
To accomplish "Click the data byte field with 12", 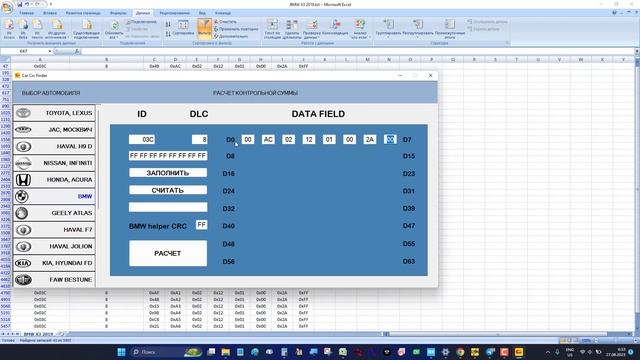I will [x=309, y=140].
